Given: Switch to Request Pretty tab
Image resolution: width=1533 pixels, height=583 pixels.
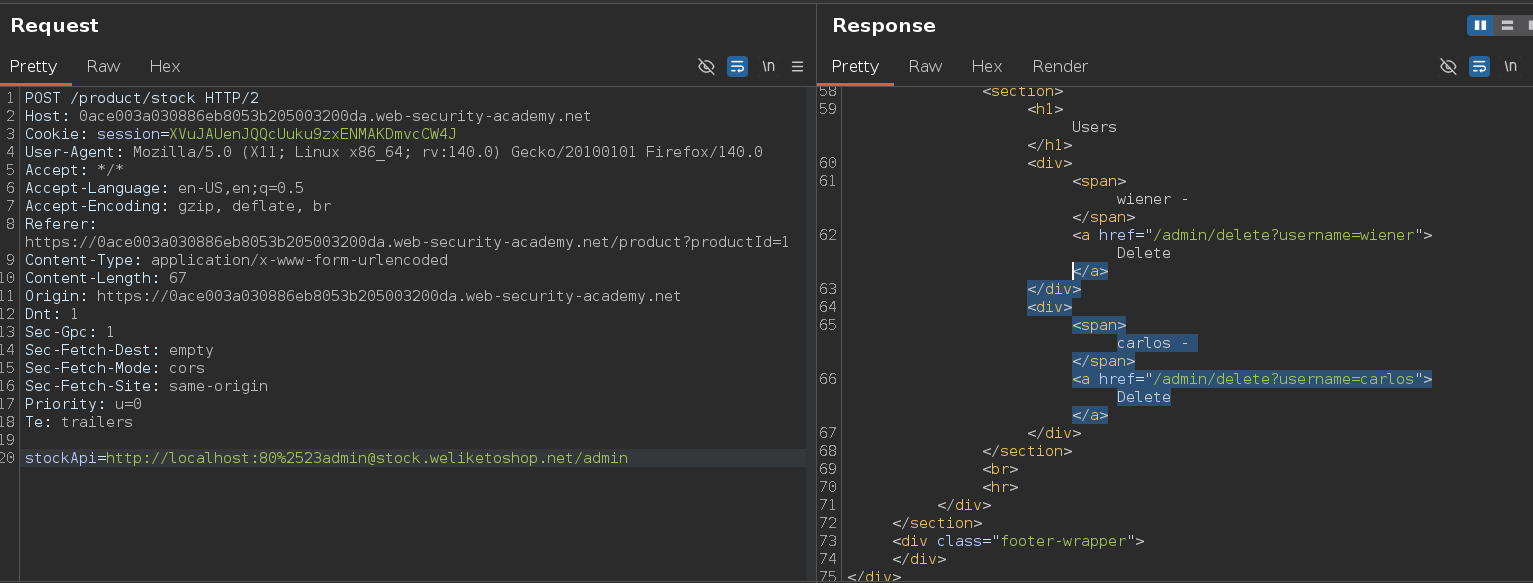Looking at the screenshot, I should (34, 66).
